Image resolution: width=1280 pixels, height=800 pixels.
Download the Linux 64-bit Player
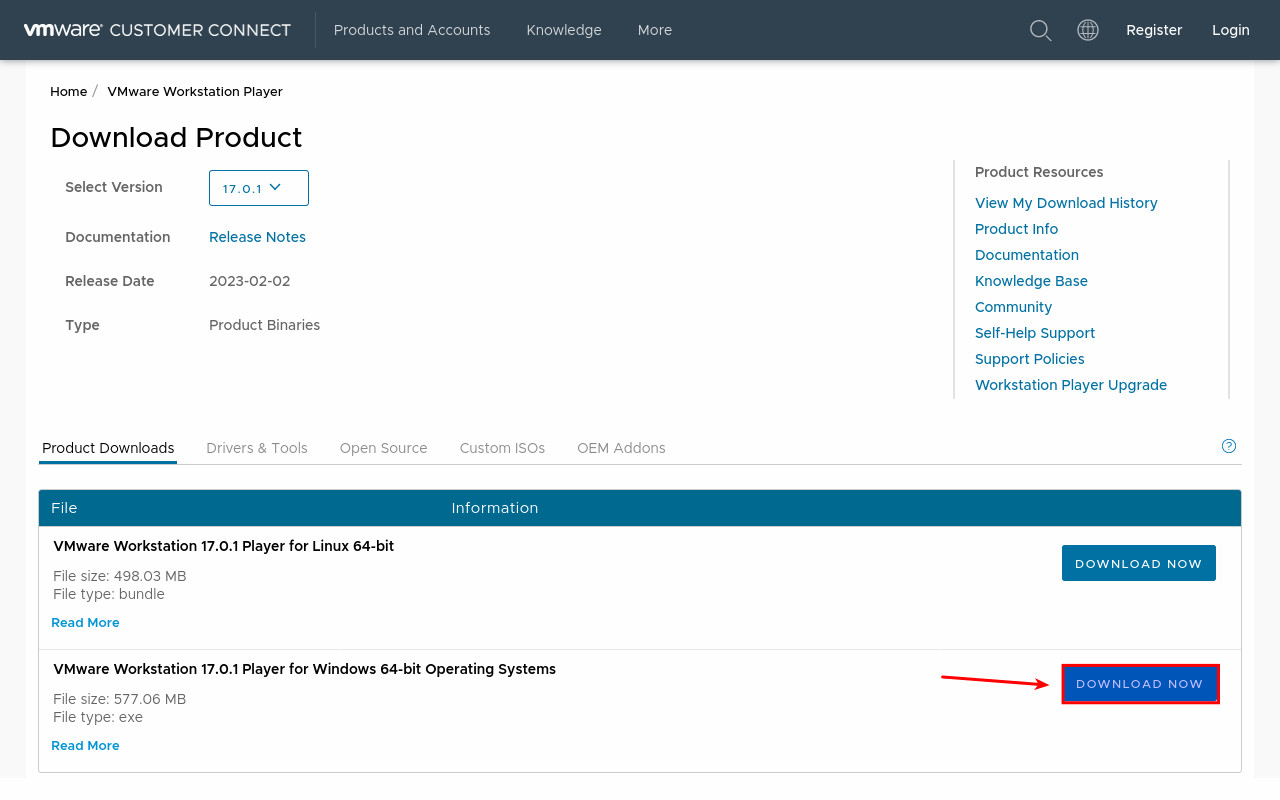click(1139, 563)
